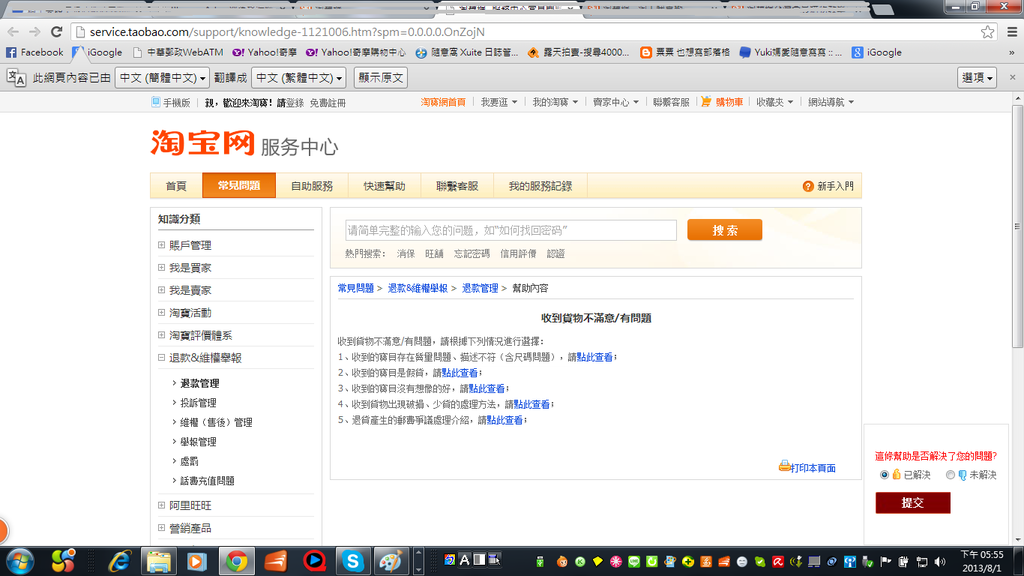
Task: Open the 聯繫客服 tab
Action: point(457,185)
